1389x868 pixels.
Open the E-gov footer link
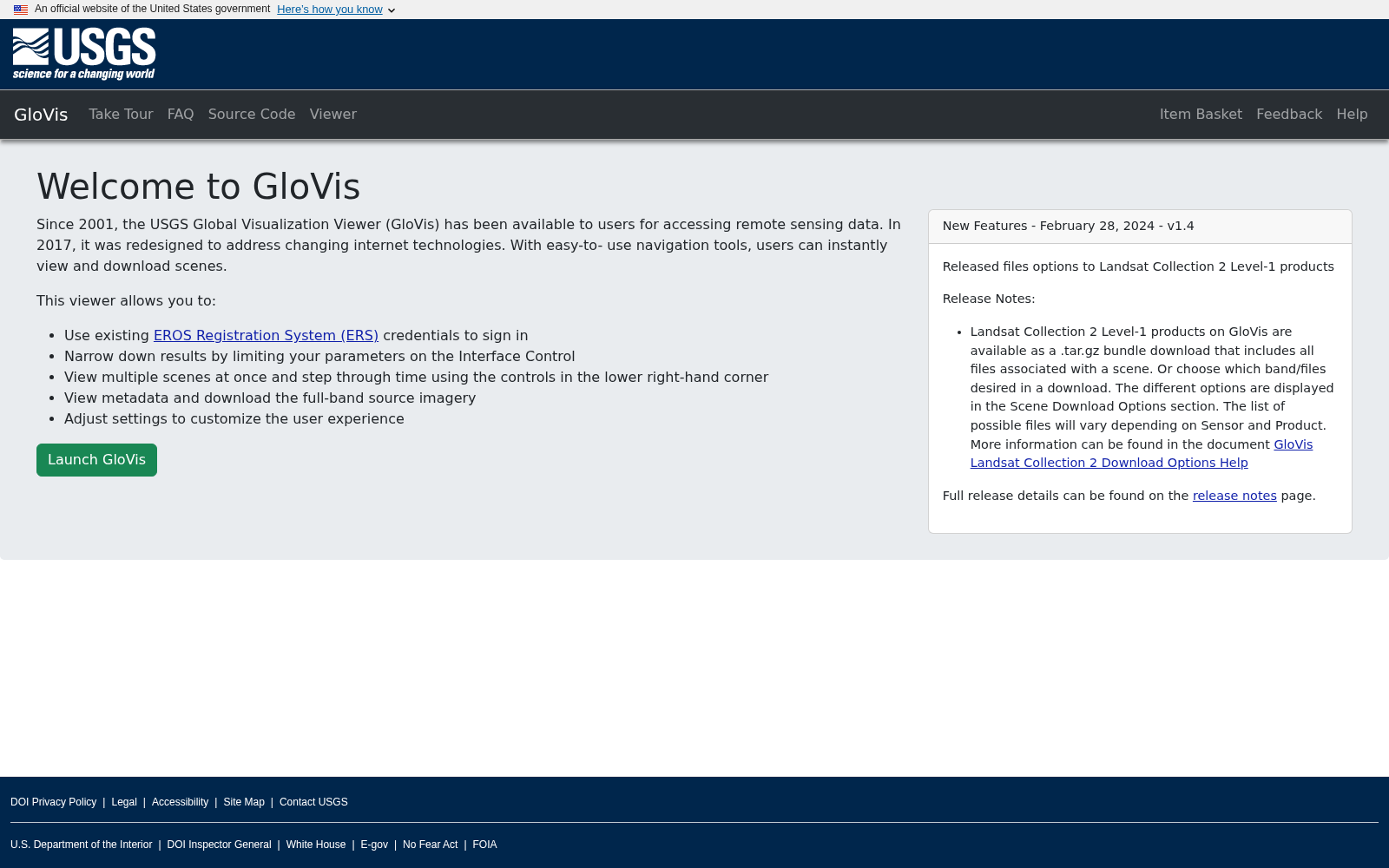click(x=374, y=845)
